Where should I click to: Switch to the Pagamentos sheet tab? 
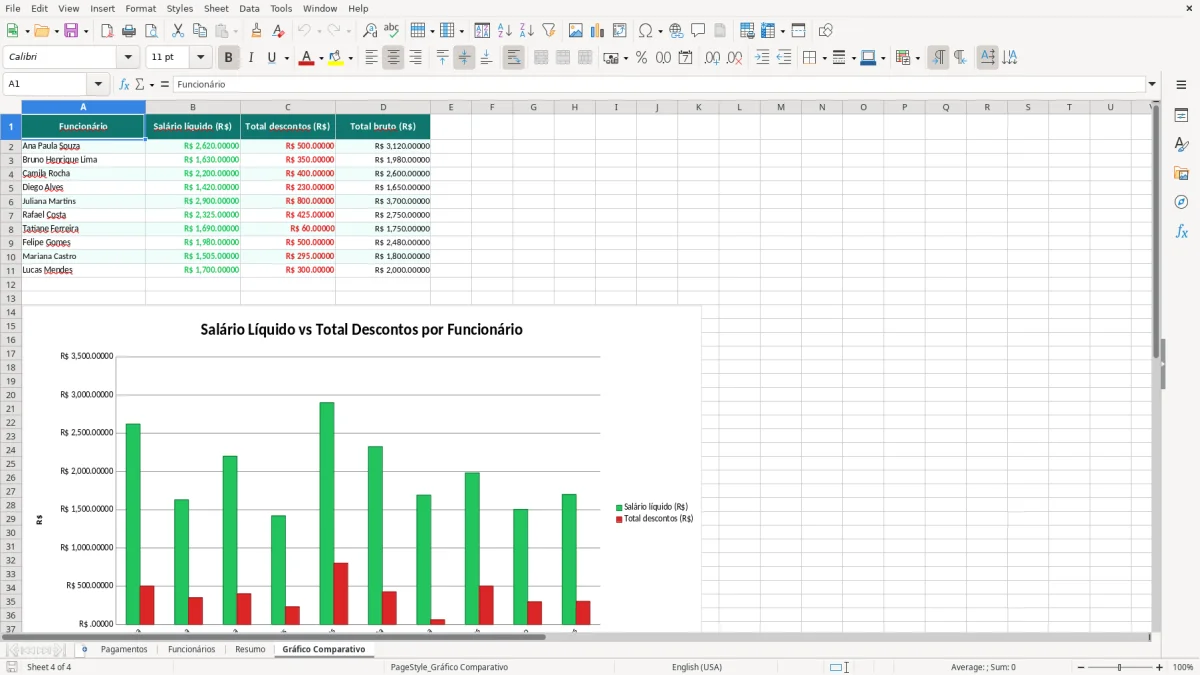(124, 649)
